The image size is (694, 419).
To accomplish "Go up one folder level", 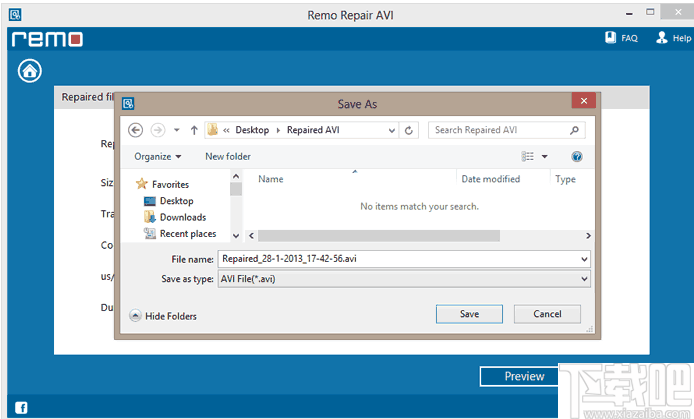I will 194,130.
